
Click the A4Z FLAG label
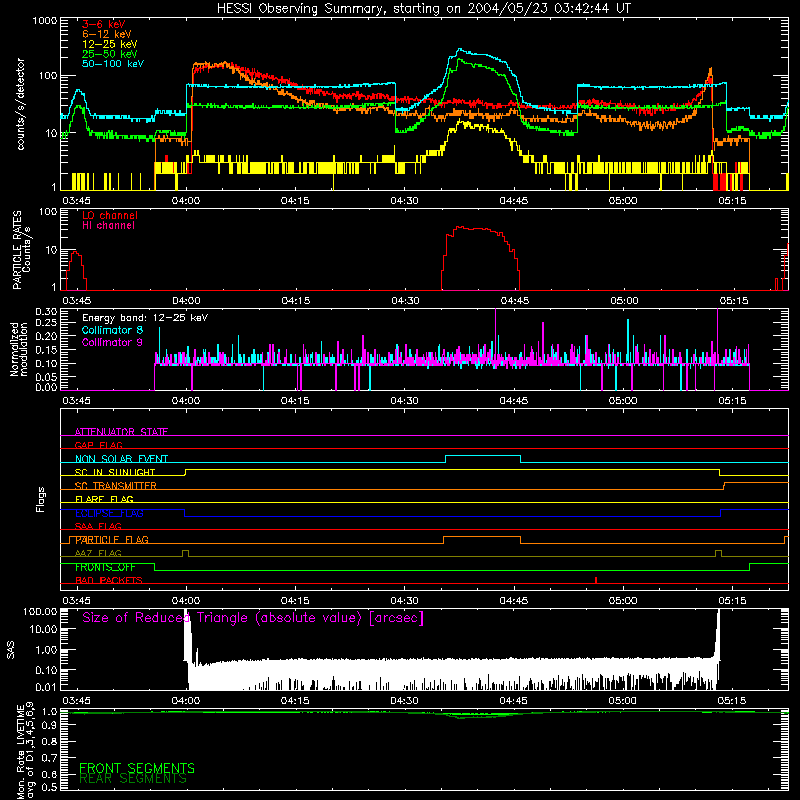[x=98, y=553]
